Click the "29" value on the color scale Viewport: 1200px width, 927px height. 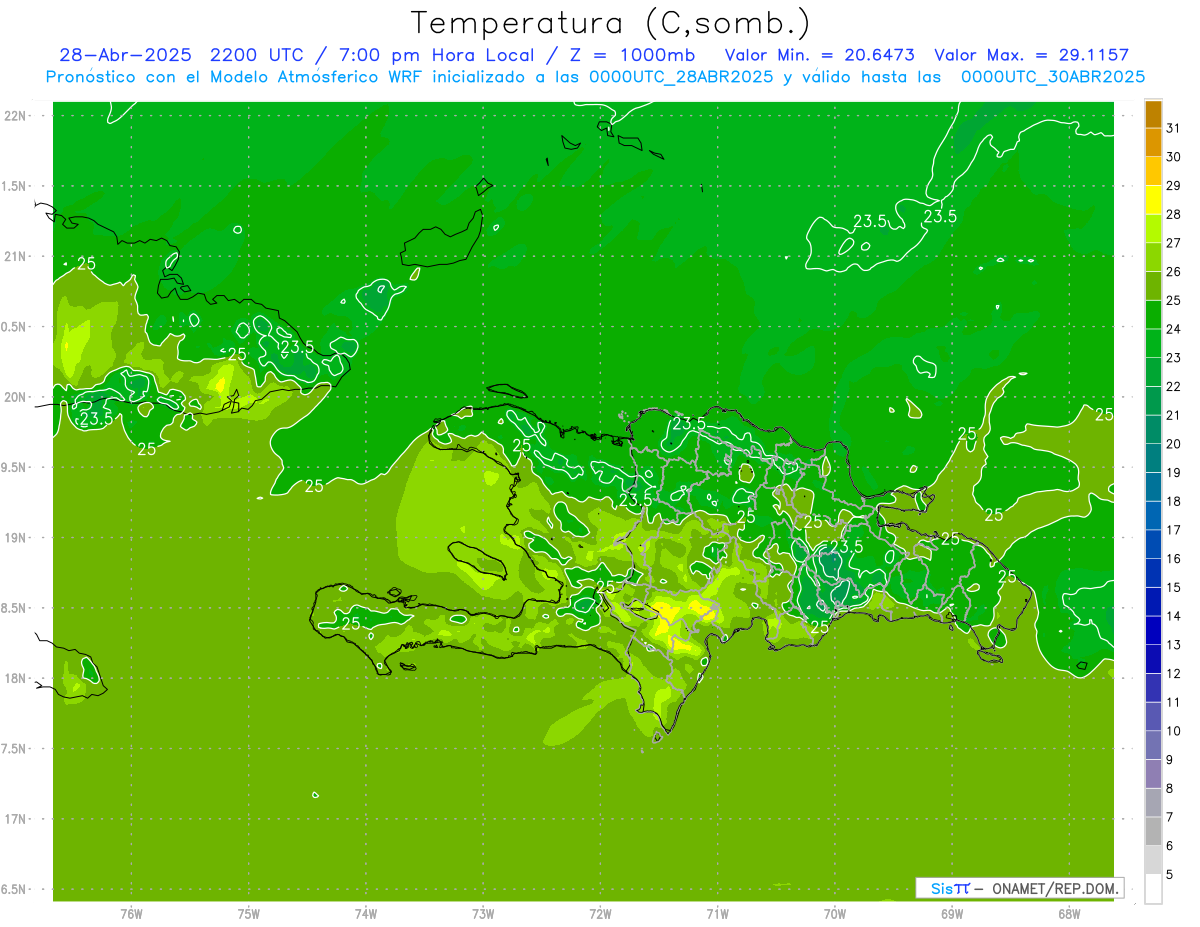[x=1173, y=186]
